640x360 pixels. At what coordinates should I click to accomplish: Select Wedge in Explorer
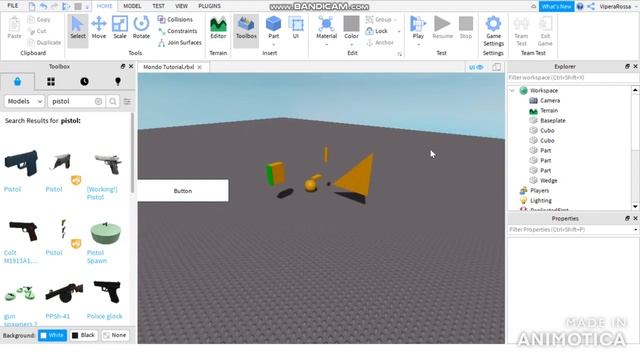(549, 180)
